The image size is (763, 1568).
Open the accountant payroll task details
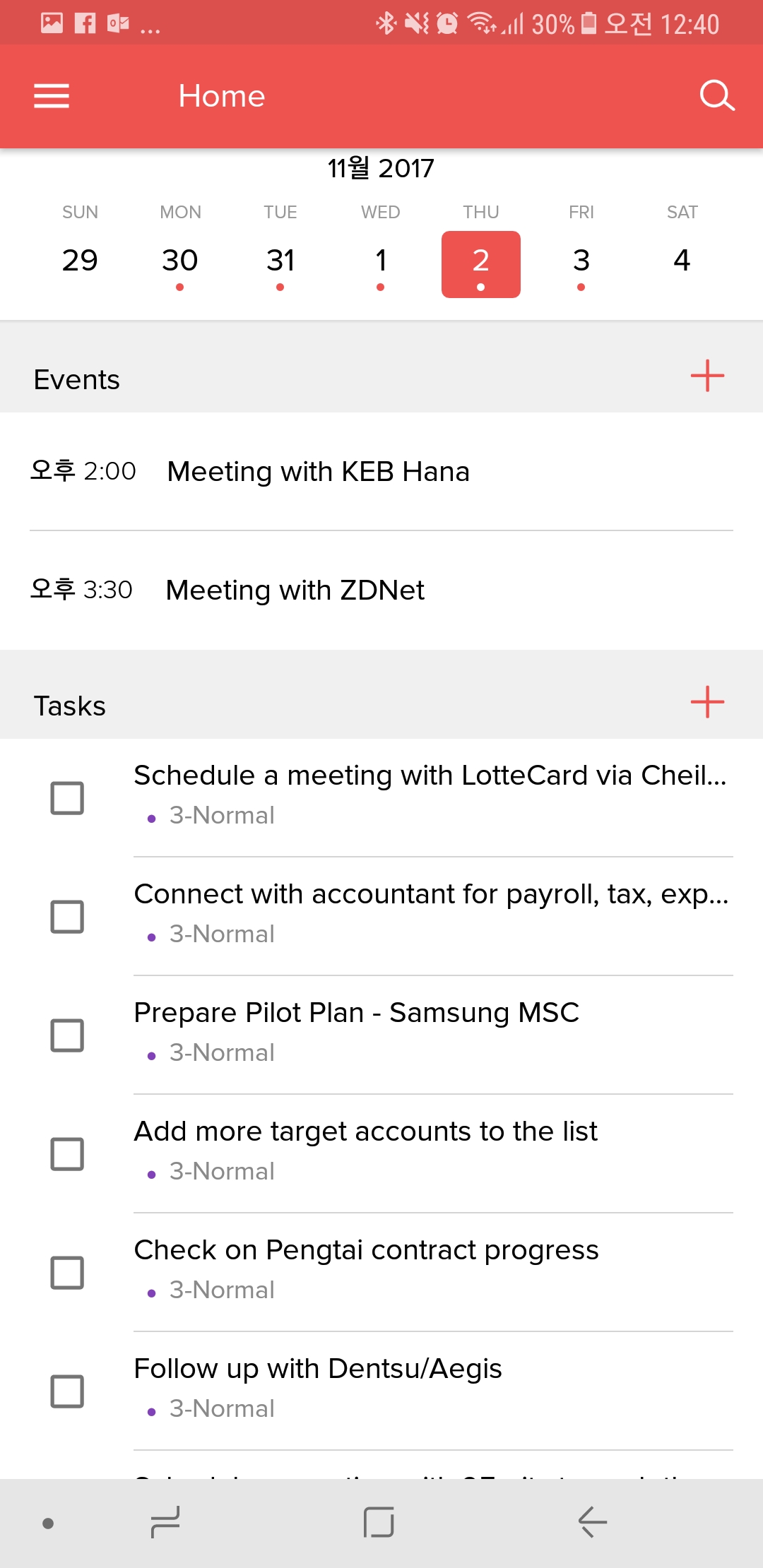point(431,895)
